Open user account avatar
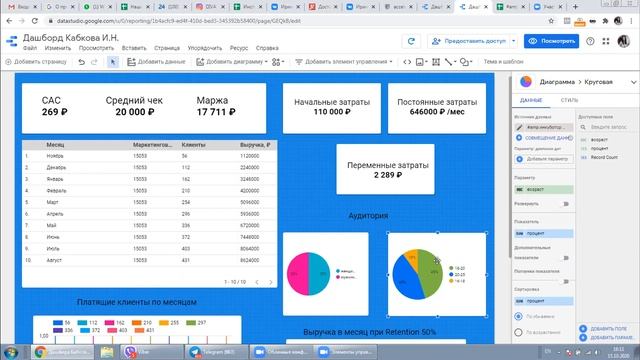The height and width of the screenshot is (360, 640). pos(623,41)
